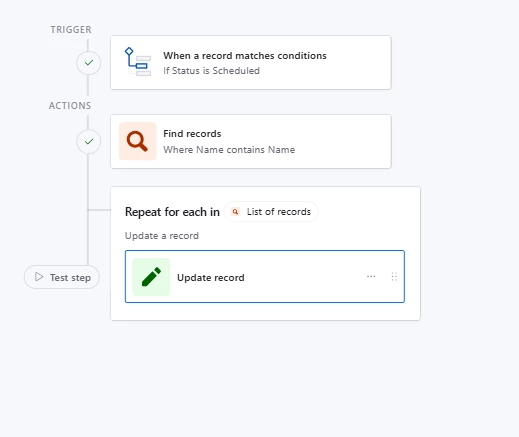Open the When a record matches conditions card
519x437 pixels.
251,63
